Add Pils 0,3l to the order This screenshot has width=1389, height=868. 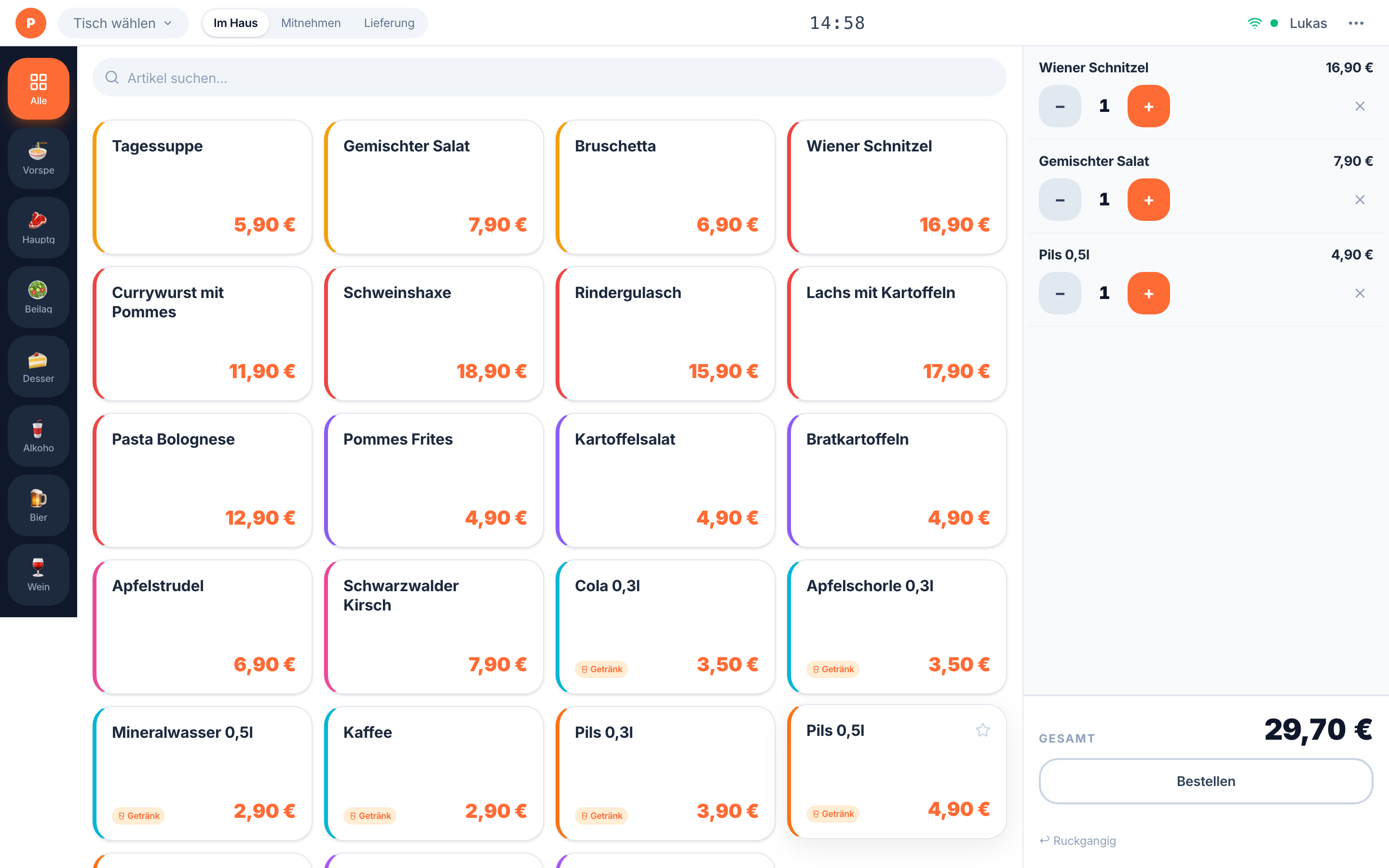(665, 773)
